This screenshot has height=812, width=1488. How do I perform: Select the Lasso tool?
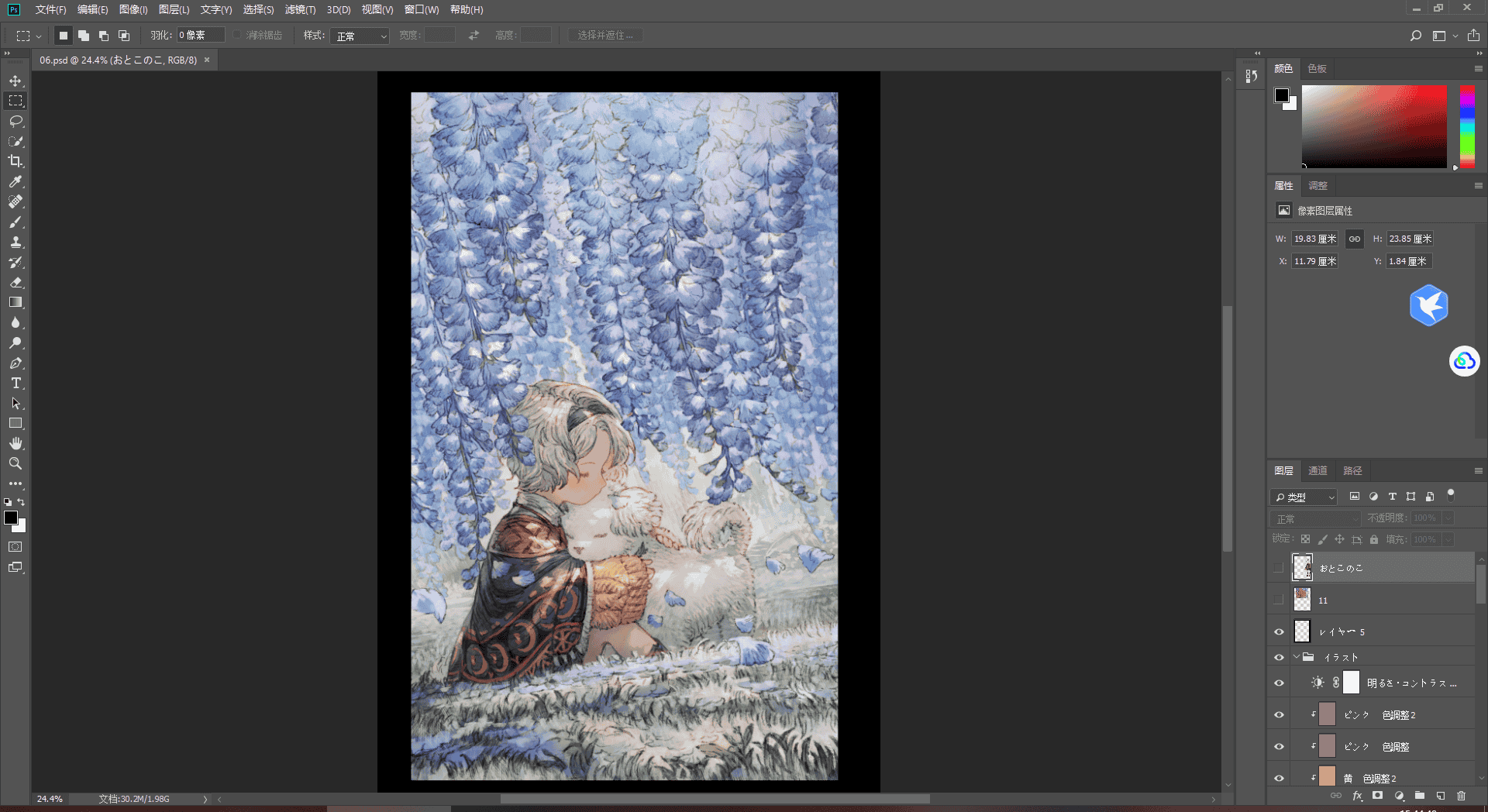[x=15, y=121]
